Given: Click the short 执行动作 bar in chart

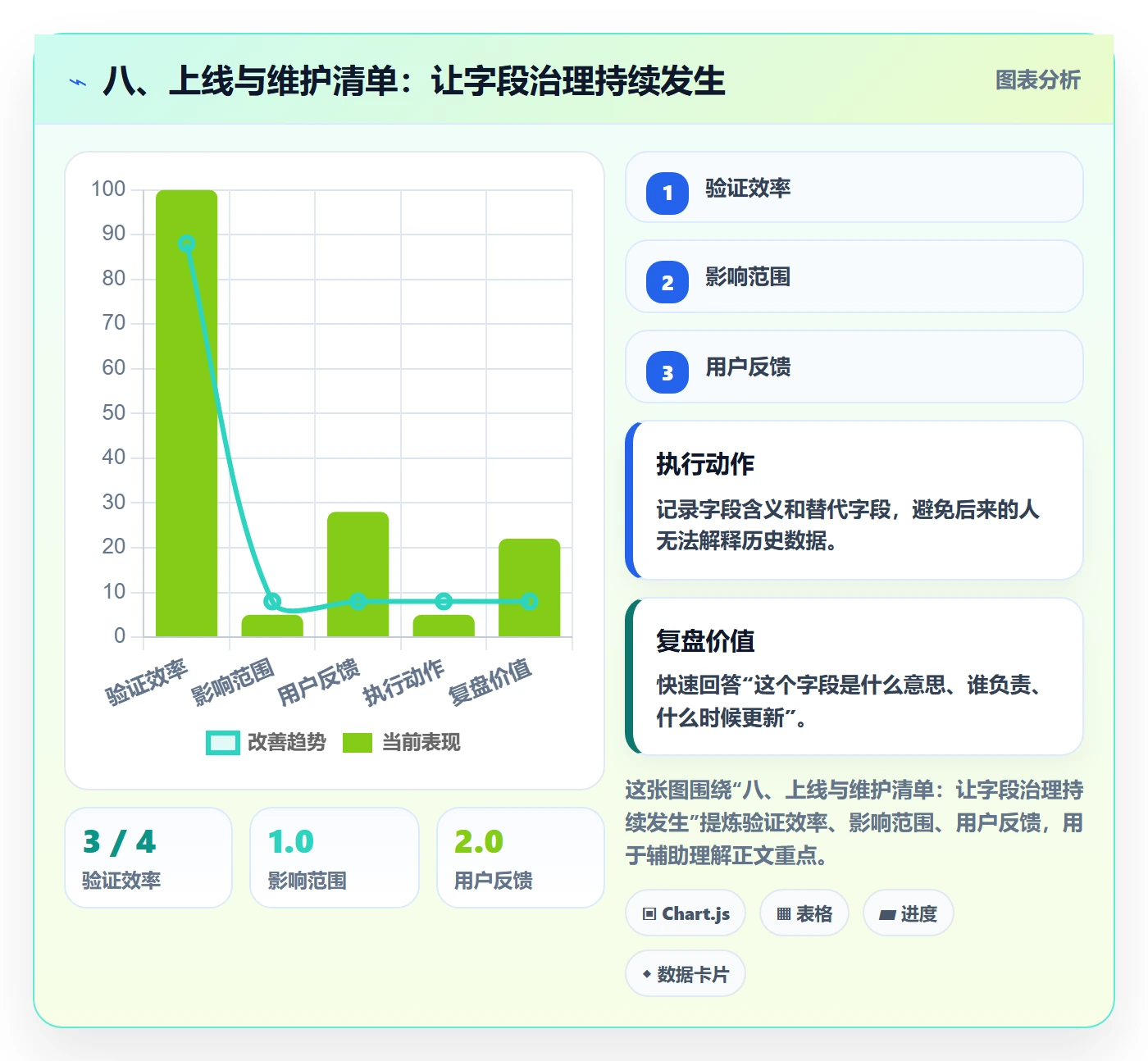Looking at the screenshot, I should point(444,626).
